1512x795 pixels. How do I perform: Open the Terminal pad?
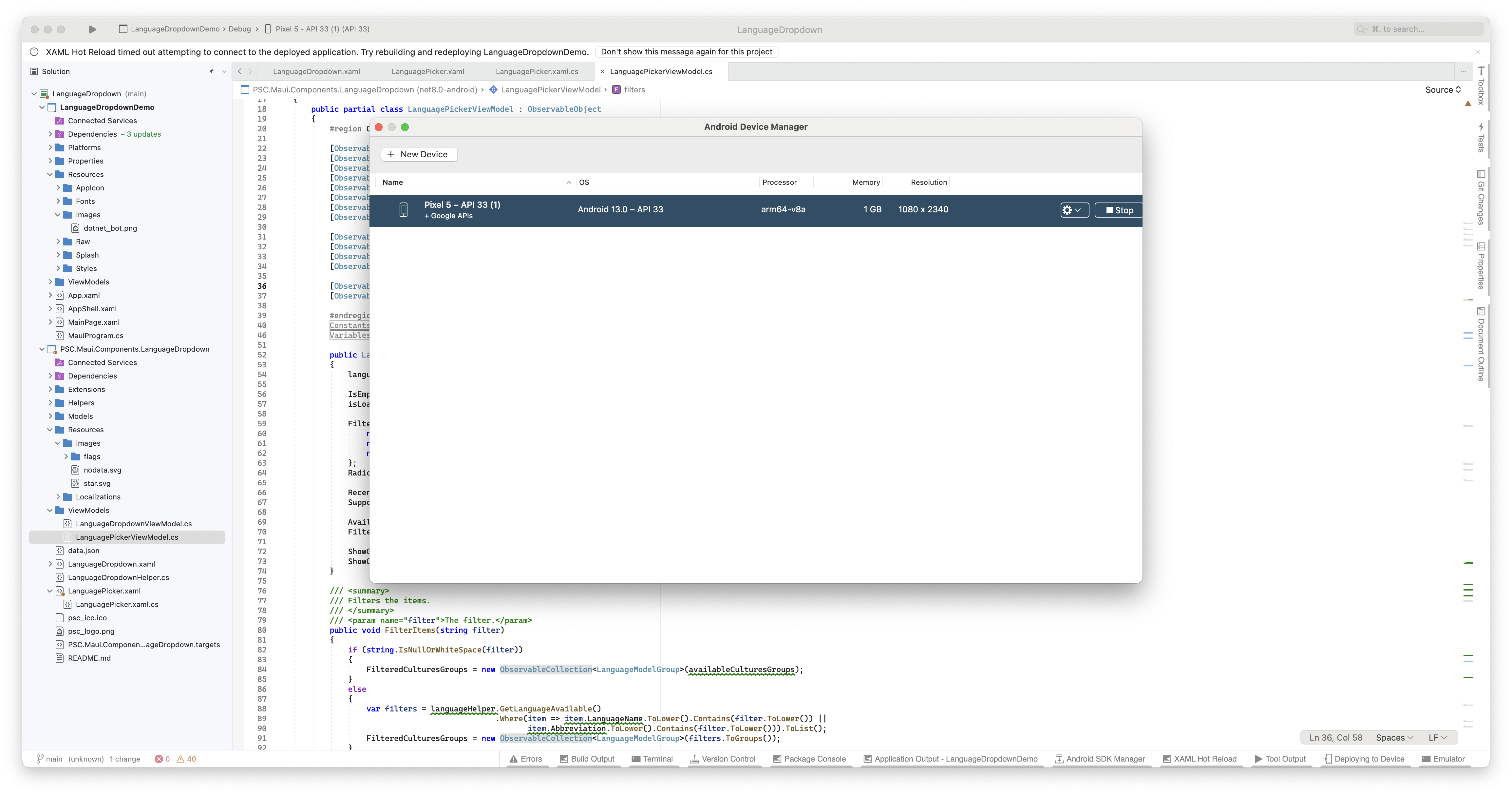(652, 759)
